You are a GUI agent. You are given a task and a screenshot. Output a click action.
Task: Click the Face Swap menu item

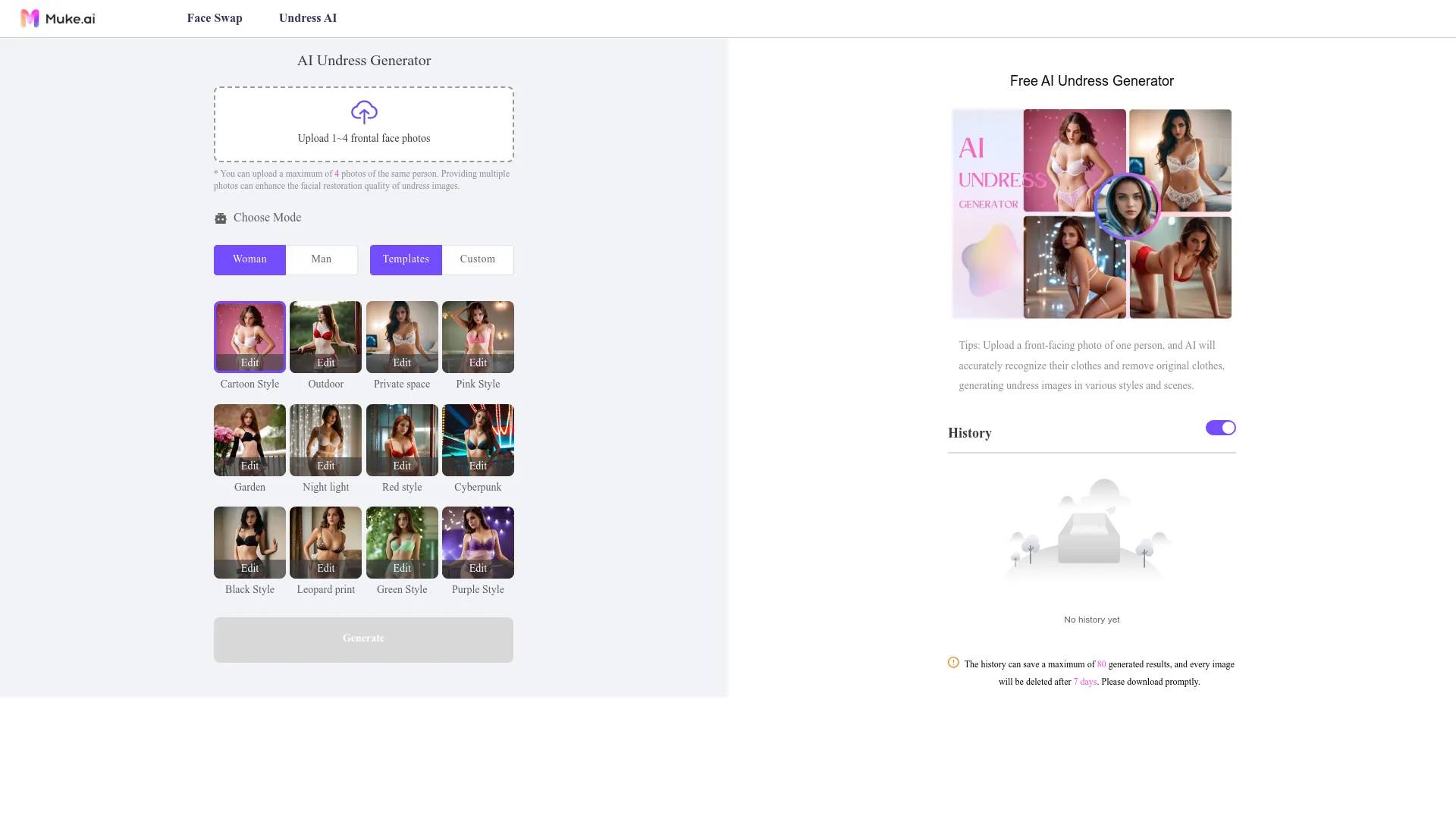pos(214,18)
